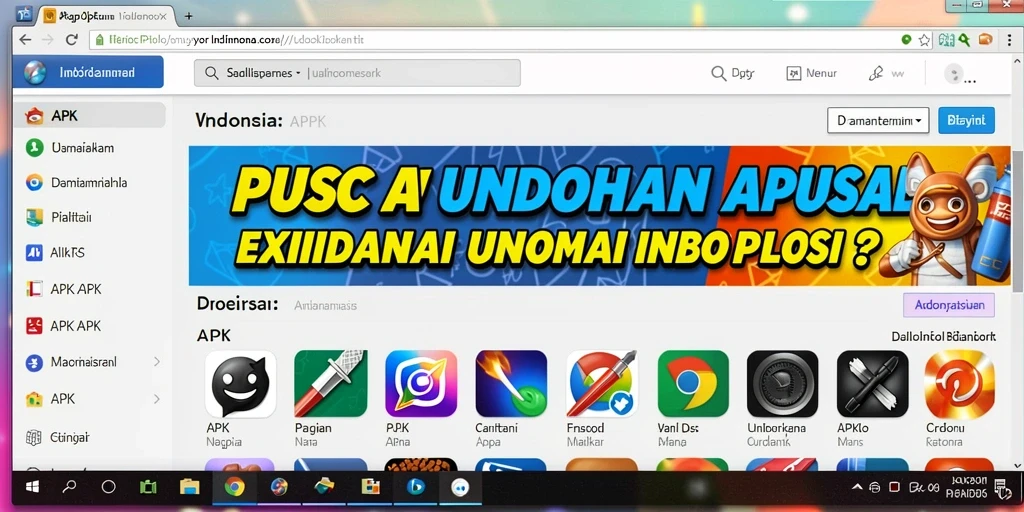Image resolution: width=1024 pixels, height=512 pixels.
Task: Open the green Vanl Ds Chrome-style icon
Action: click(693, 384)
